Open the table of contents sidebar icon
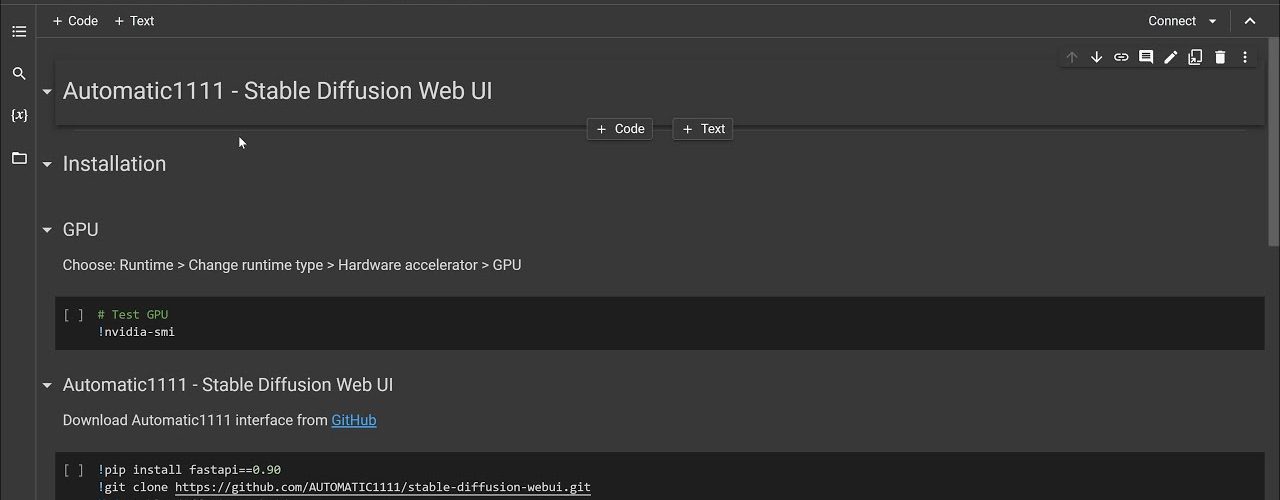Viewport: 1280px width, 500px height. coord(19,32)
